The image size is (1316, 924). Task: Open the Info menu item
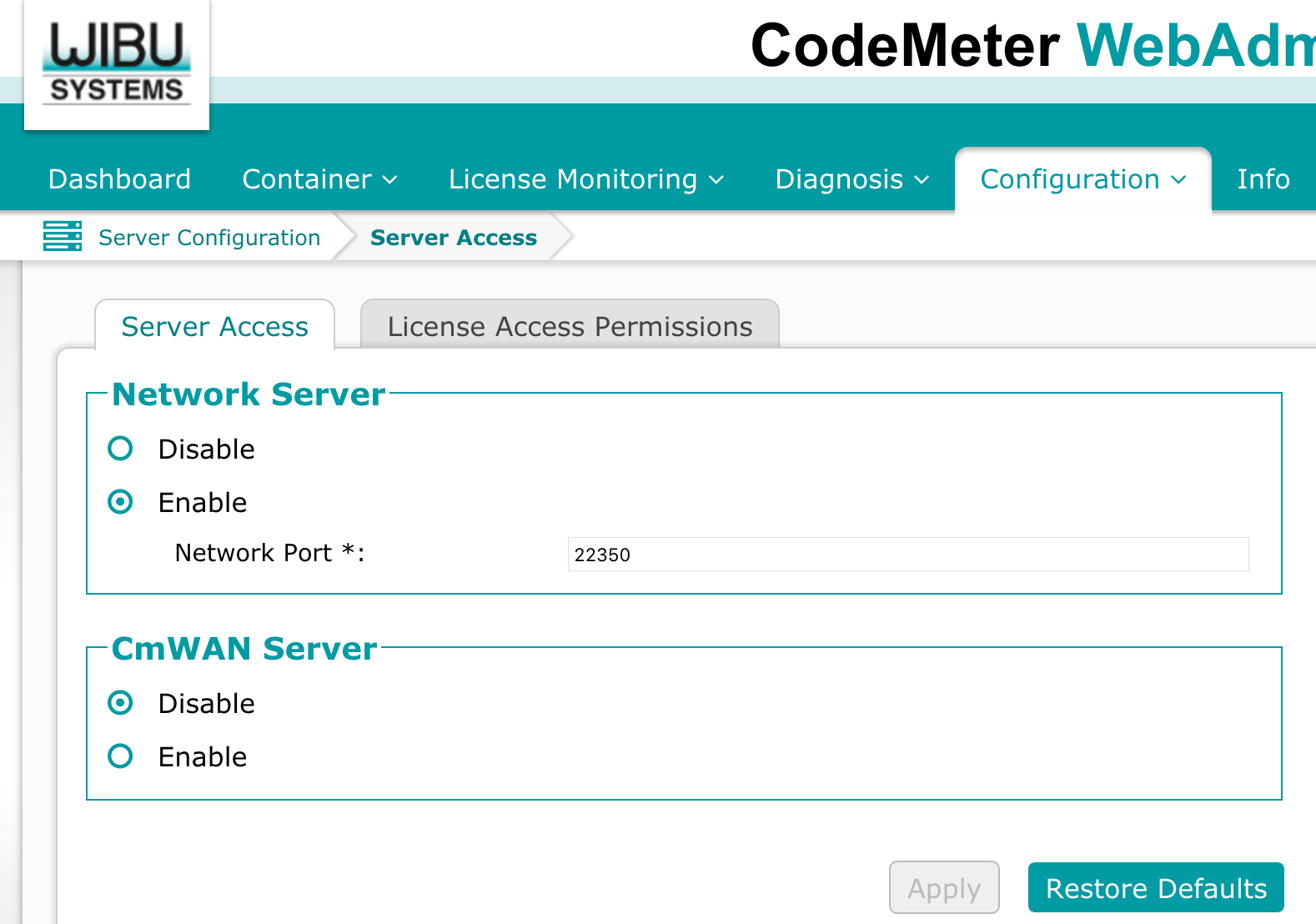1263,179
